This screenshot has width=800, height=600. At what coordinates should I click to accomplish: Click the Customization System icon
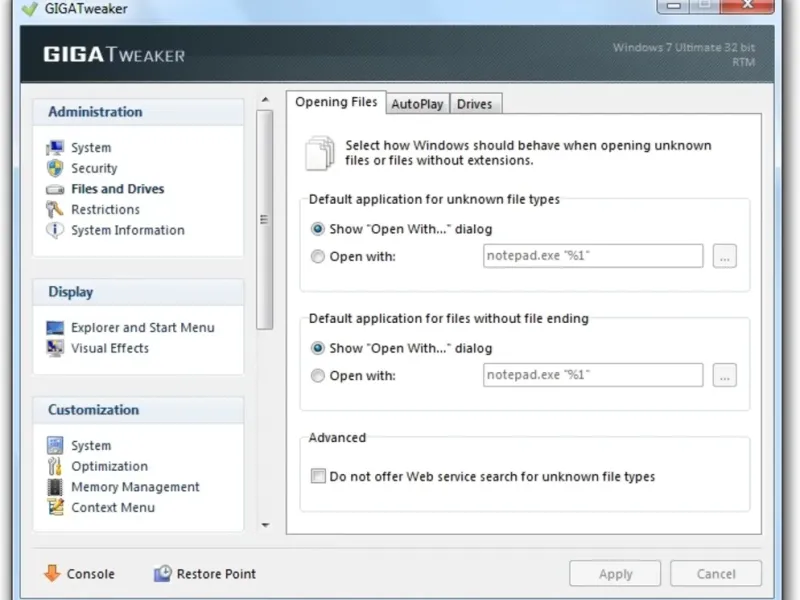coord(55,445)
